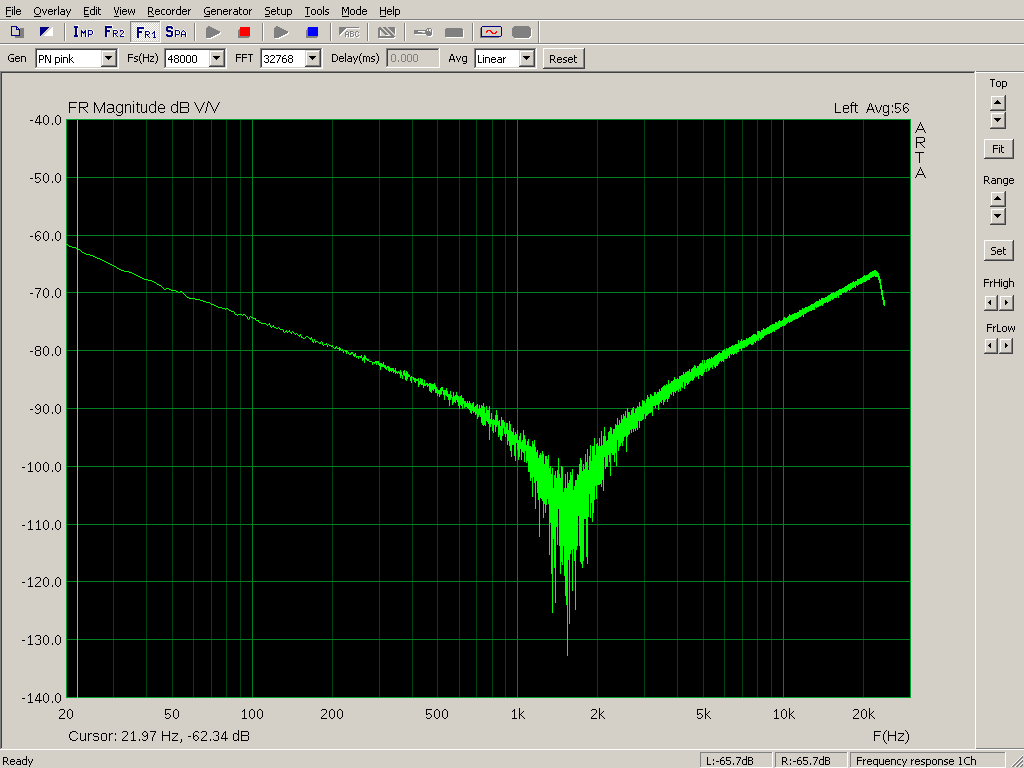Screen dimensions: 1024x768
Task: Click the second gray play arrow icon
Action: 281,32
